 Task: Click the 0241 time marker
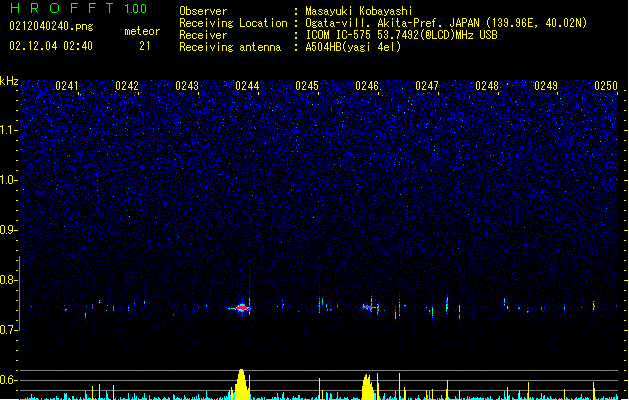tap(67, 86)
